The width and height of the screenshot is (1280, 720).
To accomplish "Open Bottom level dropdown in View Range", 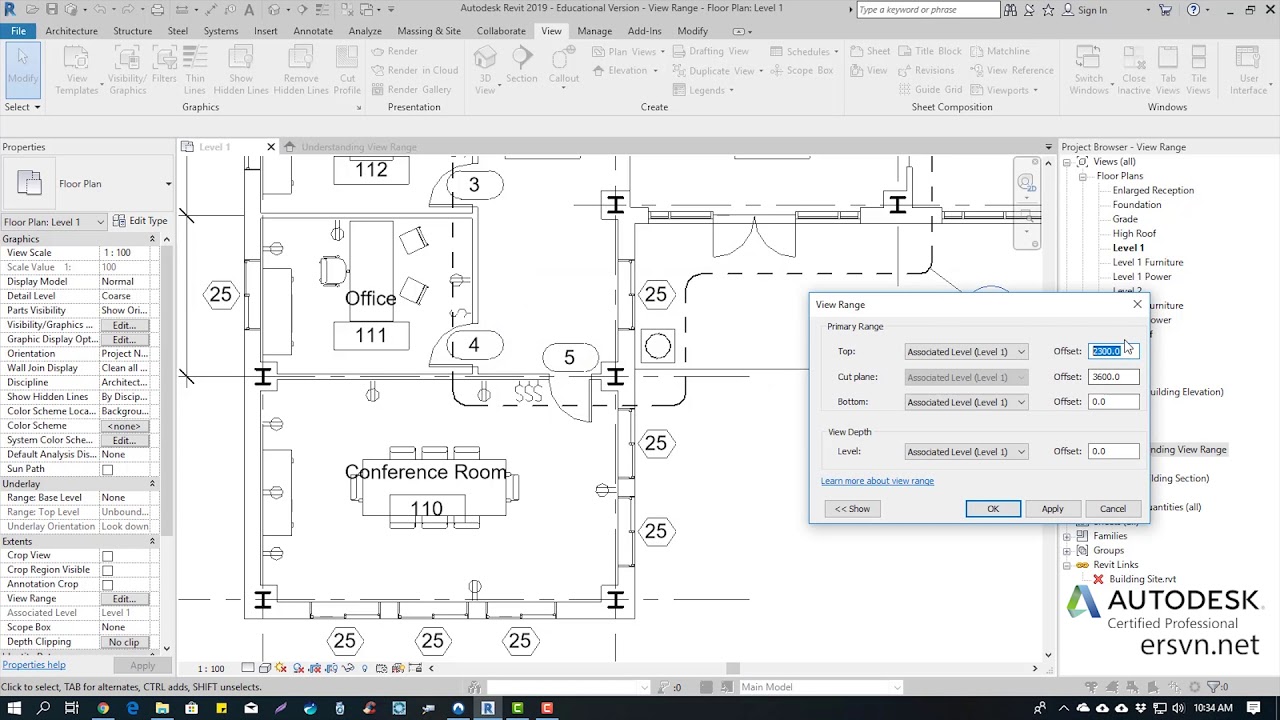I will (966, 402).
